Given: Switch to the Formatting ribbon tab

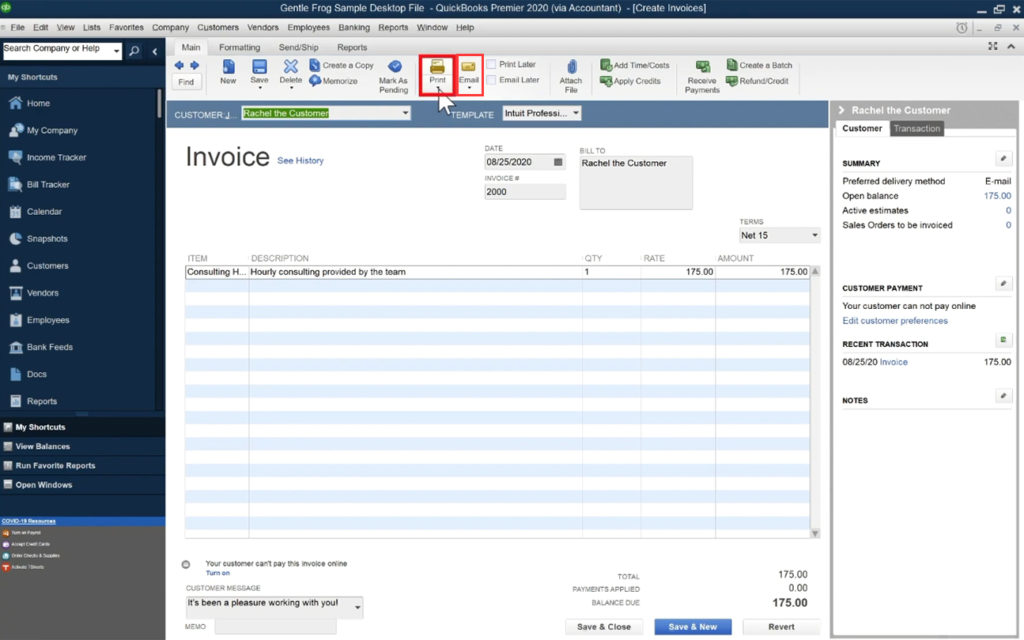Looking at the screenshot, I should (239, 48).
